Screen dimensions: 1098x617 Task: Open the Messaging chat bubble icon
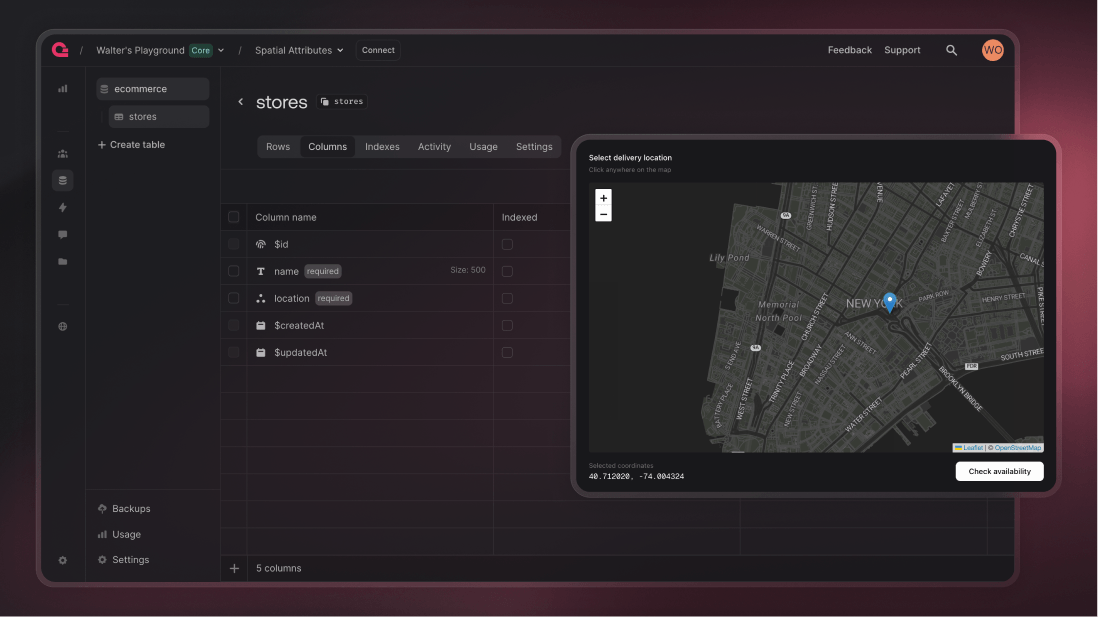63,235
